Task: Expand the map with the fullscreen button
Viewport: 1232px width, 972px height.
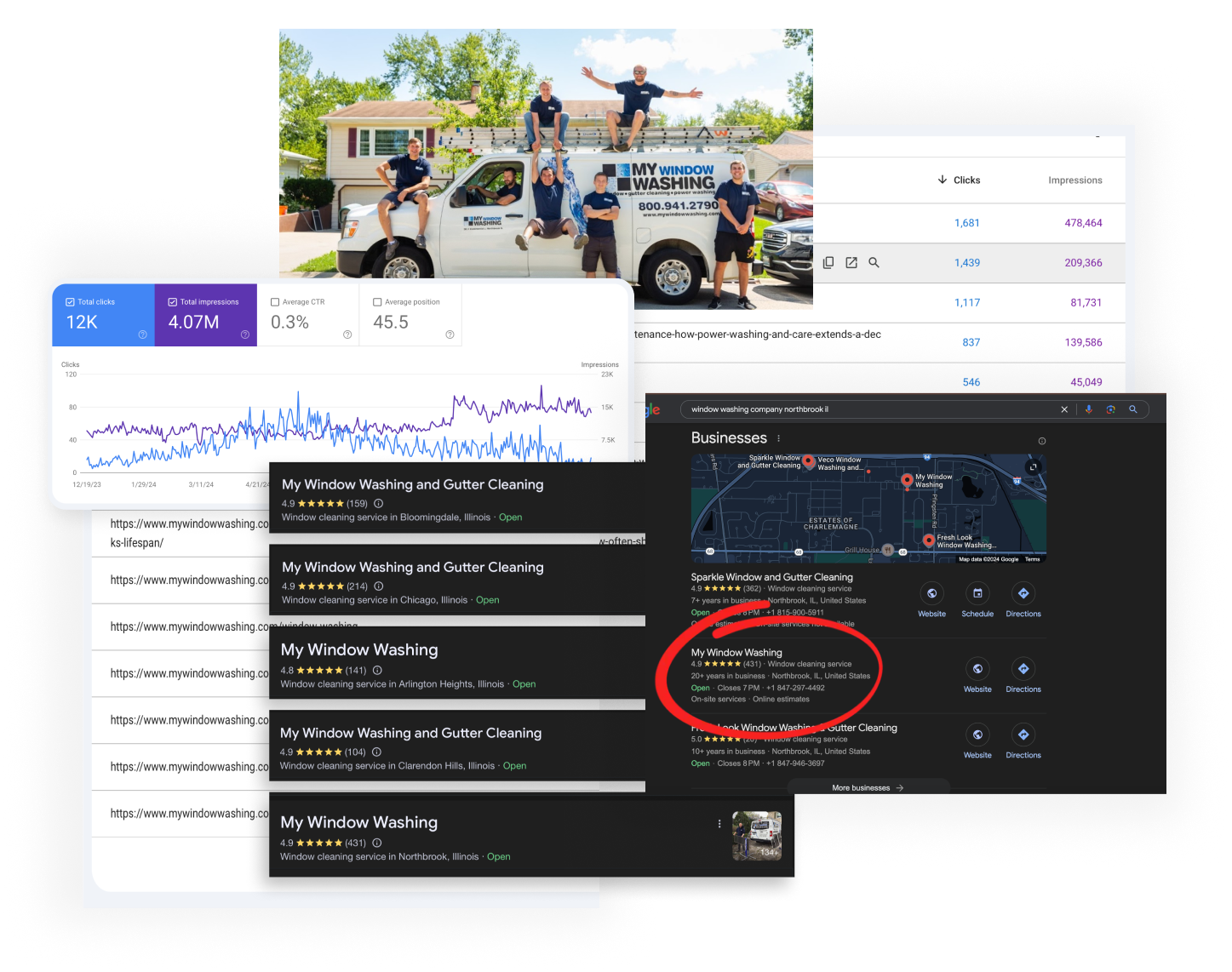Action: click(1033, 466)
